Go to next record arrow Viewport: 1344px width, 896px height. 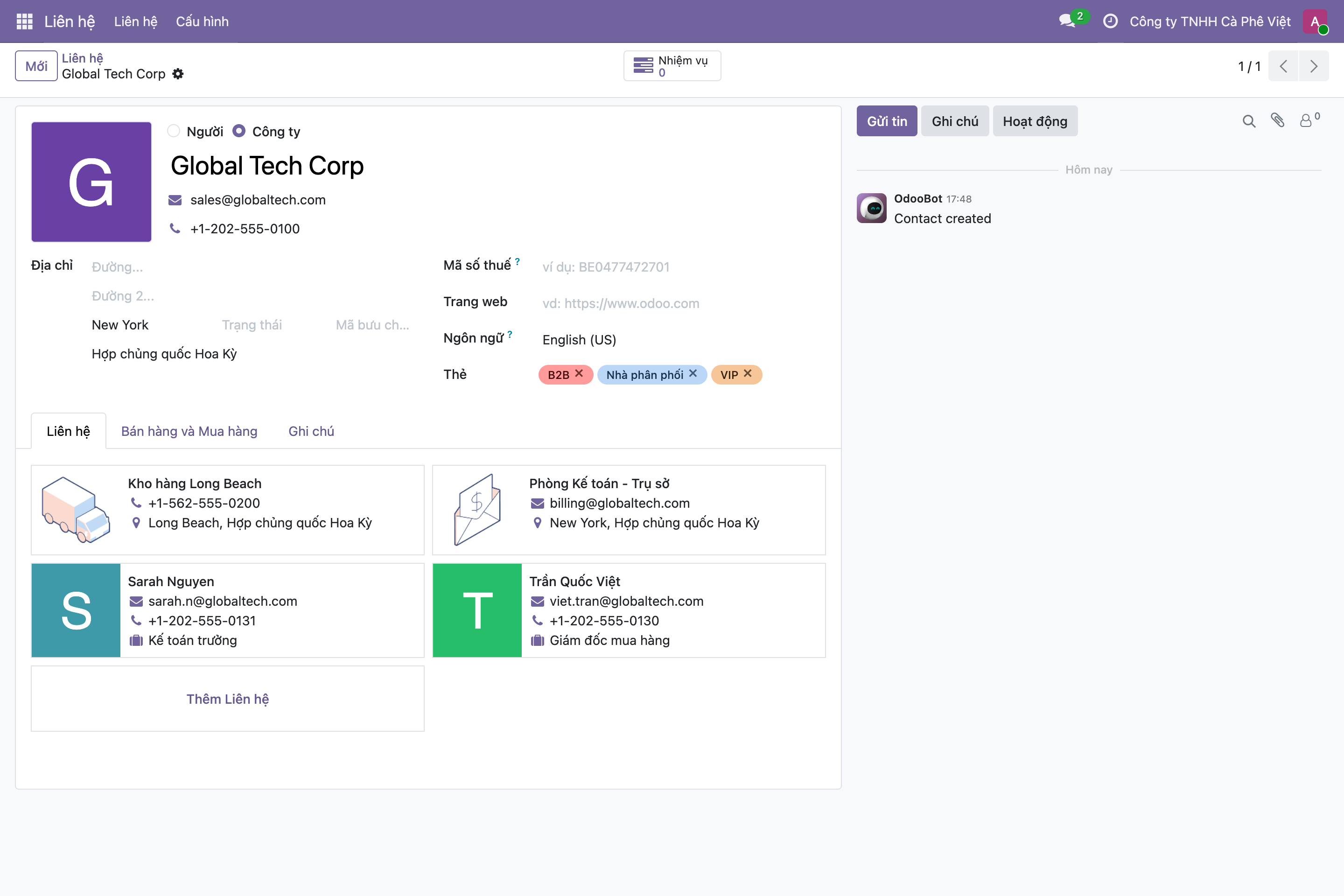1314,66
